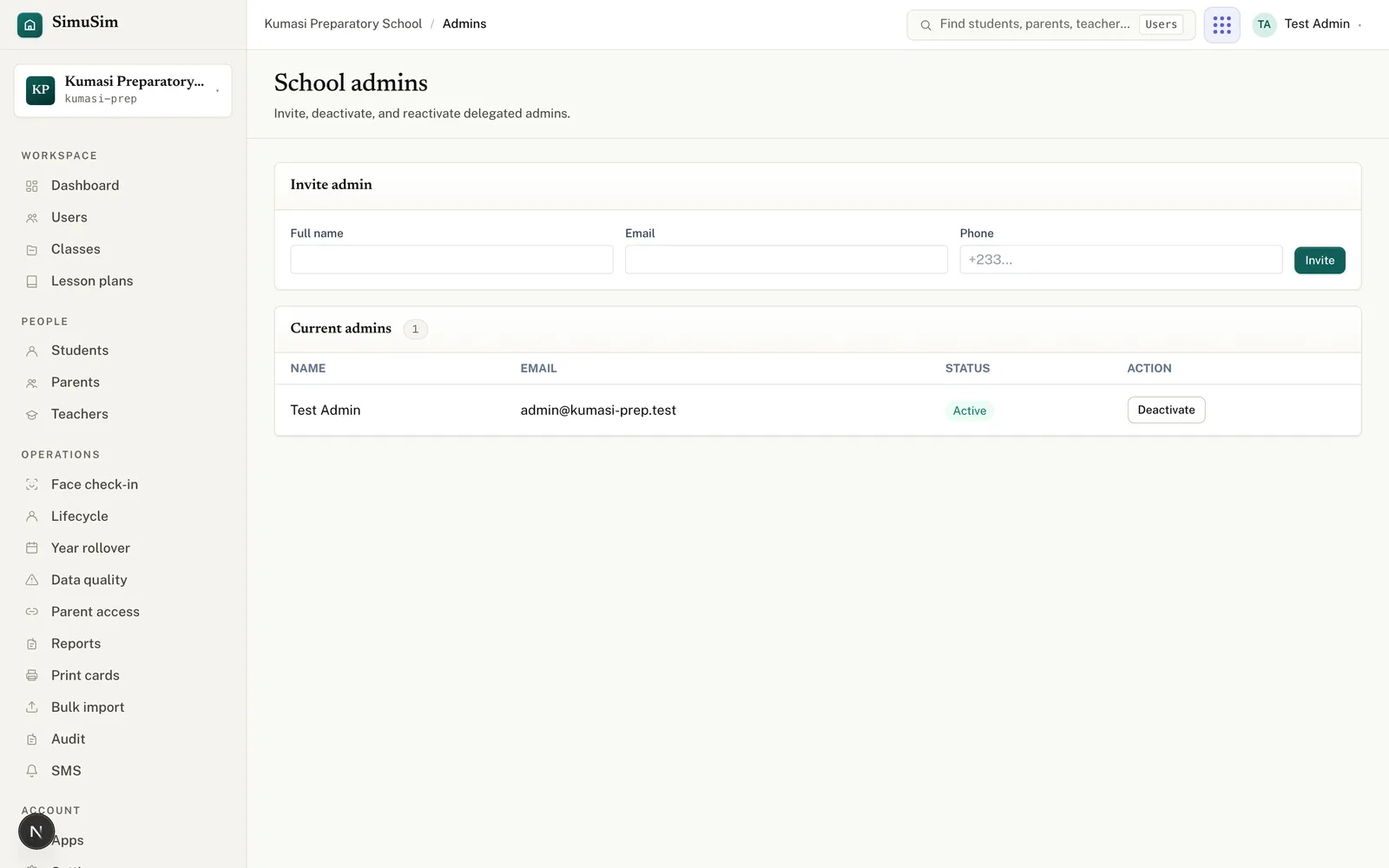Click the EMAIL column header
The width and height of the screenshot is (1389, 868).
click(538, 369)
